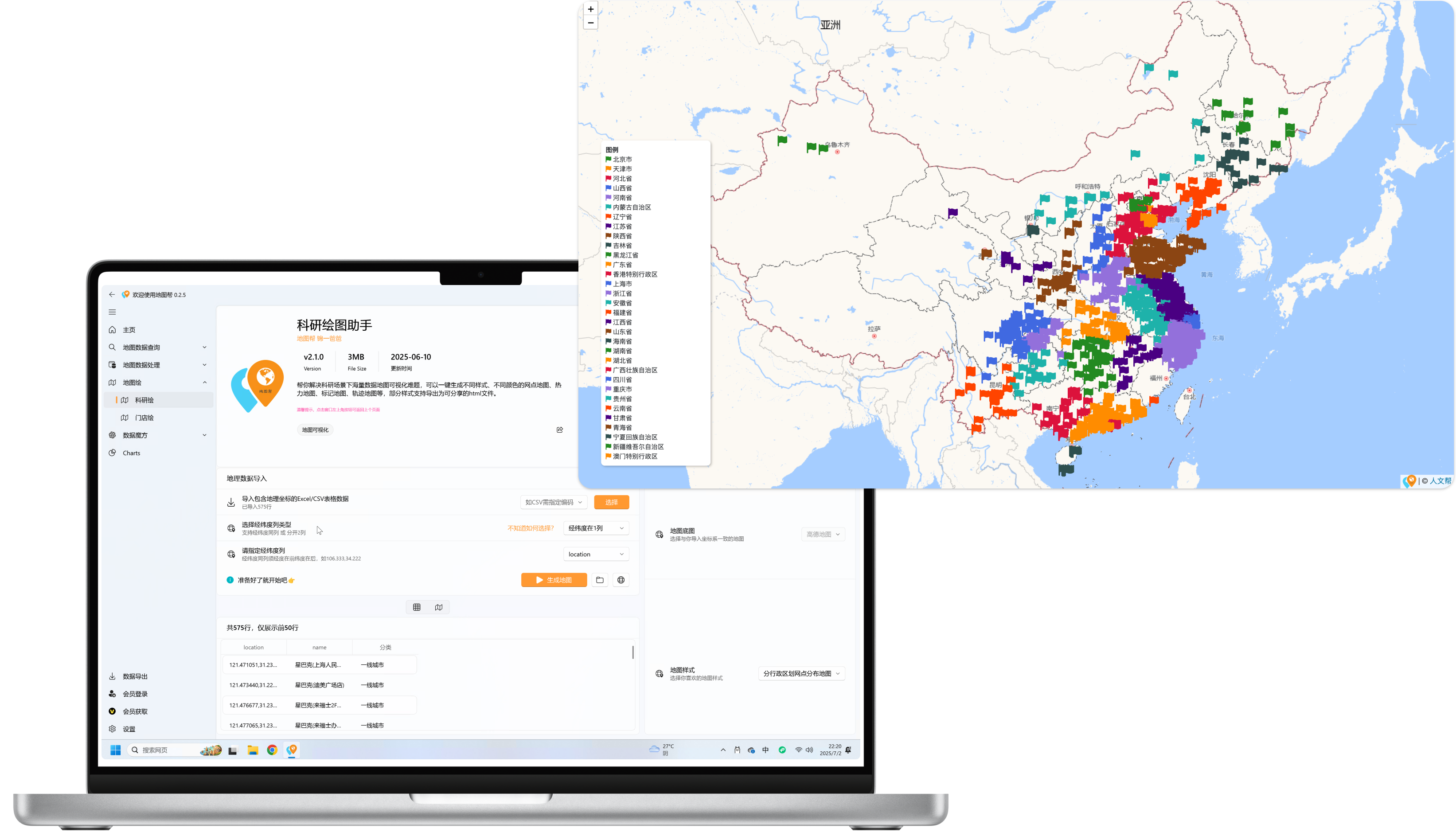Click the globe browser icon button
The width and height of the screenshot is (1456, 836).
[x=621, y=580]
